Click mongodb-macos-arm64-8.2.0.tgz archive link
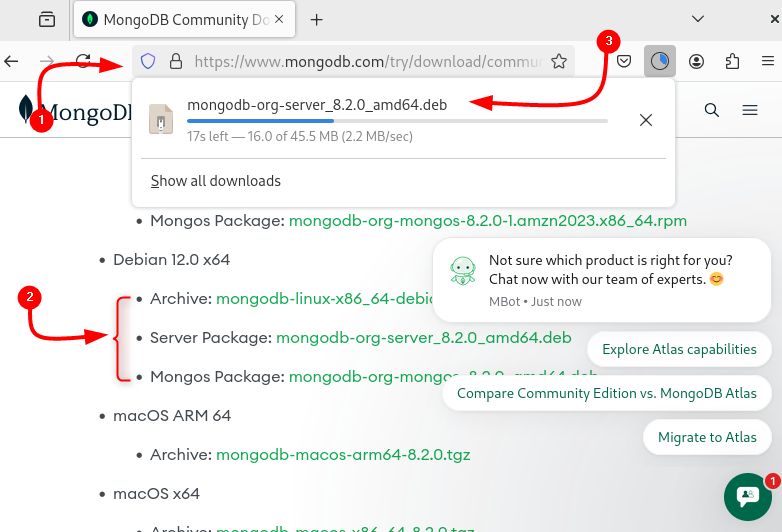Image resolution: width=782 pixels, height=532 pixels. pos(343,454)
